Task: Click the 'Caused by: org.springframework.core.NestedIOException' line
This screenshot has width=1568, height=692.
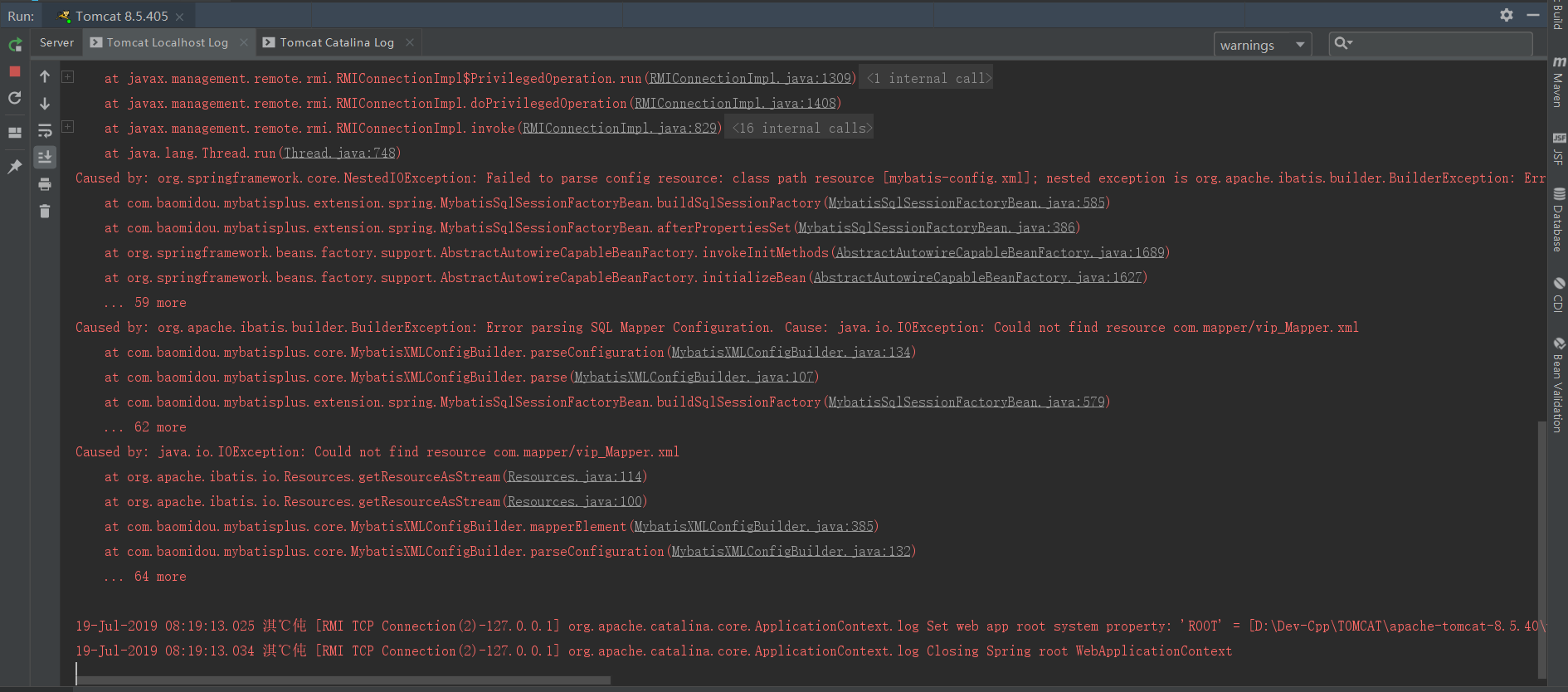Action: [x=810, y=178]
